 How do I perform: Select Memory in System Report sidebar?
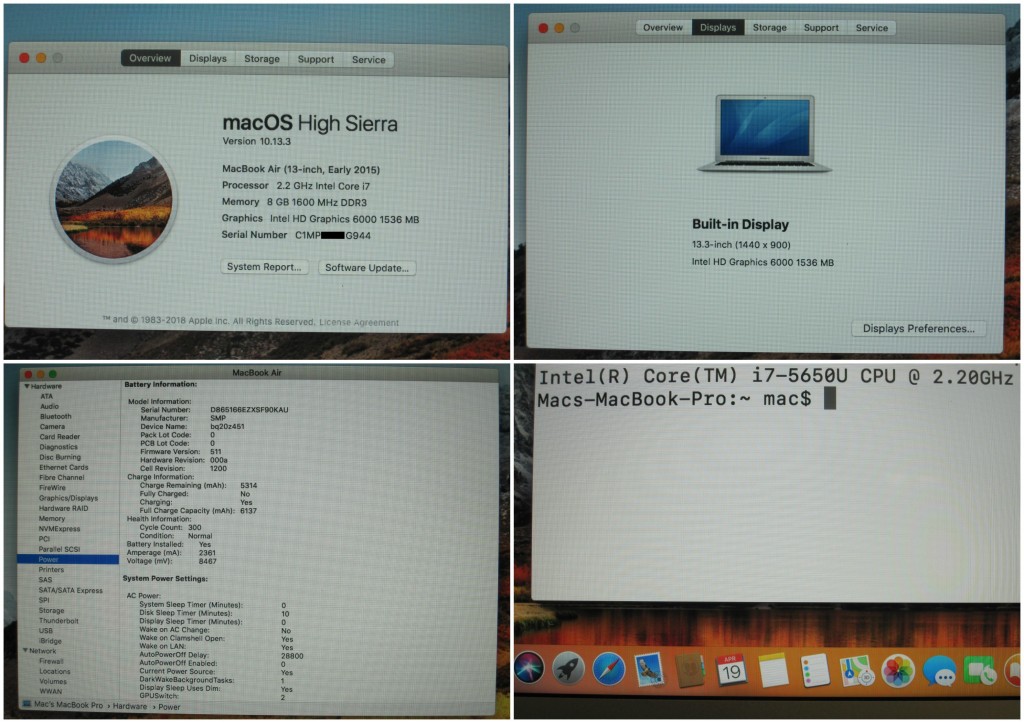[x=52, y=518]
